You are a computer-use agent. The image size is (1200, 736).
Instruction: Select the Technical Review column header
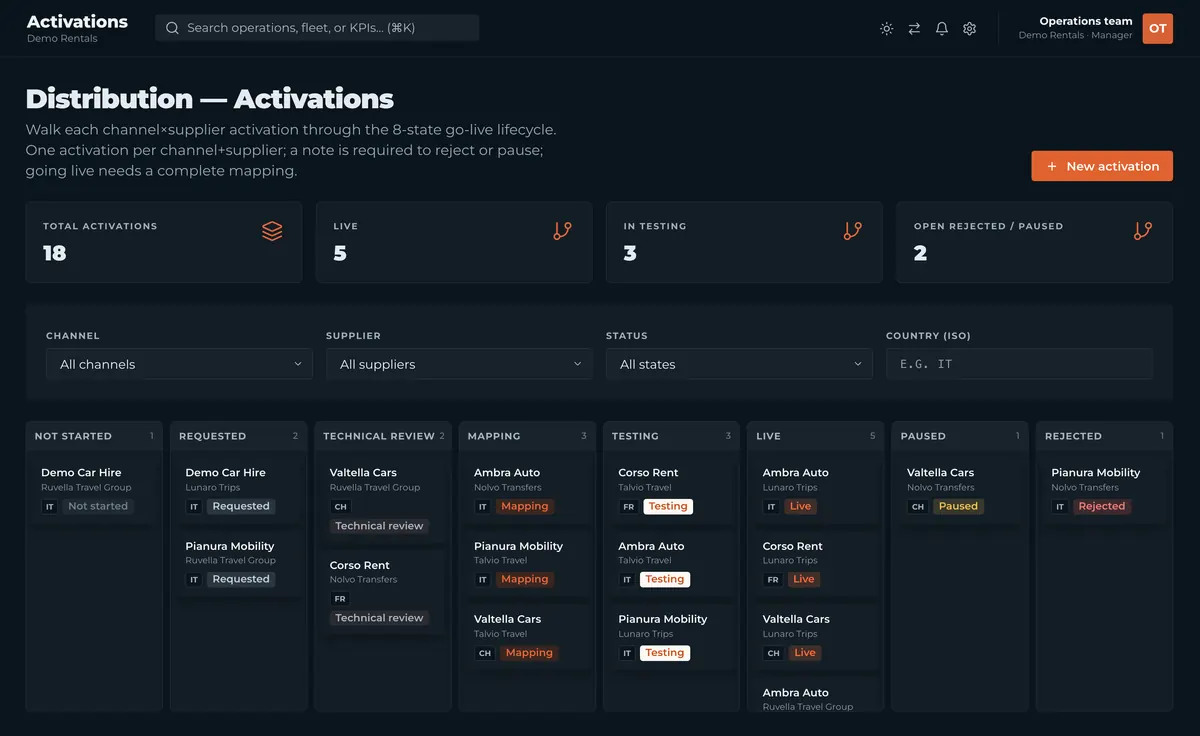tap(383, 436)
